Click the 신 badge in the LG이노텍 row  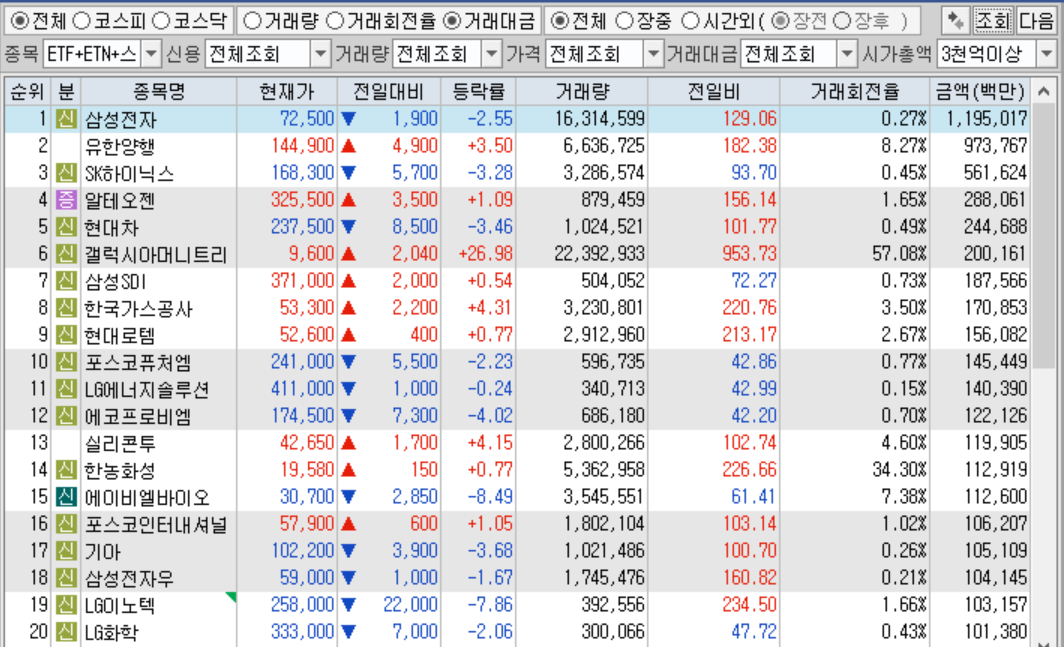(66, 605)
